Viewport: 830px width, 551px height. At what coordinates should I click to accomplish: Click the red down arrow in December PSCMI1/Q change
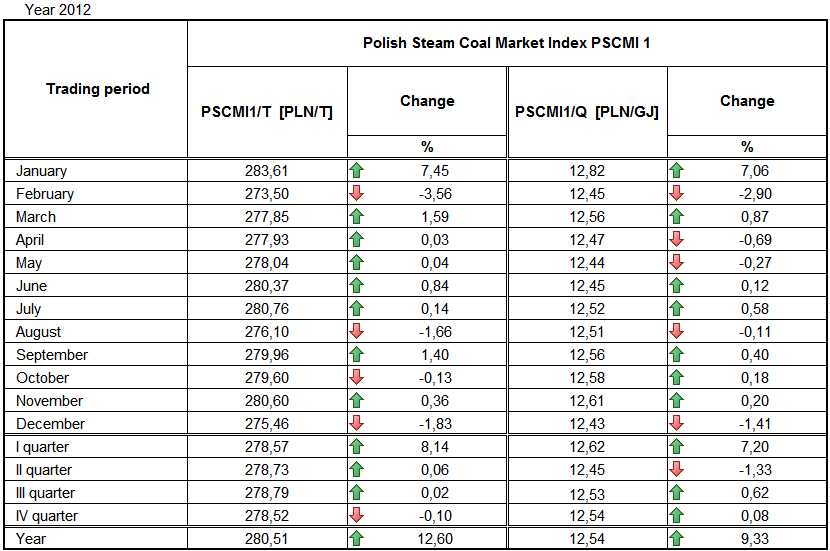tap(677, 424)
